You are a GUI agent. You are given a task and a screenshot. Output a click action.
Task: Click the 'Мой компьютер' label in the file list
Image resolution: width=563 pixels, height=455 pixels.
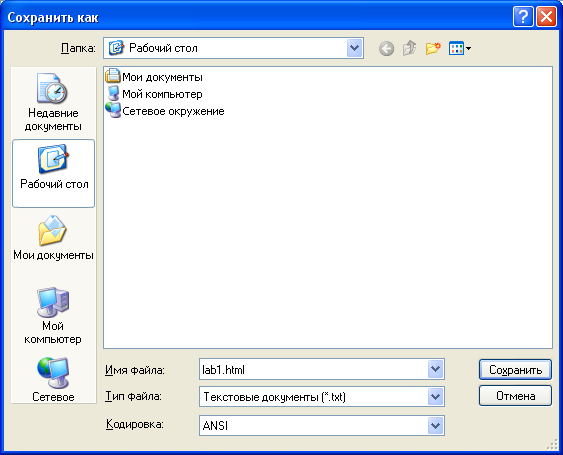point(162,94)
